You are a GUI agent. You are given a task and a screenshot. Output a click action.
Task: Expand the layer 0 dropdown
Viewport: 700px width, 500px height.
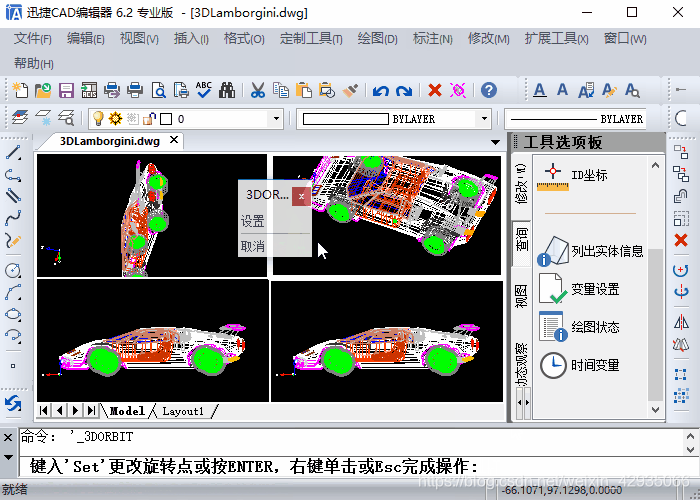[276, 119]
